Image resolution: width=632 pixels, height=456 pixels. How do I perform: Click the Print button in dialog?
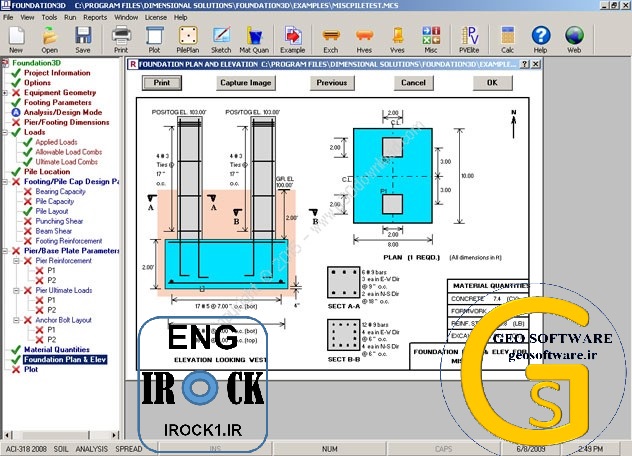(x=162, y=83)
